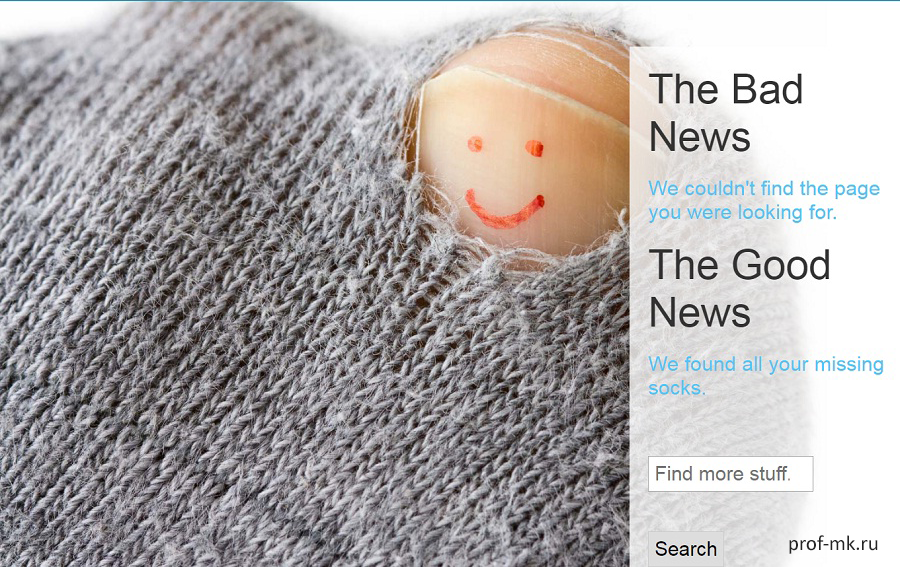Click the Search button

[685, 549]
